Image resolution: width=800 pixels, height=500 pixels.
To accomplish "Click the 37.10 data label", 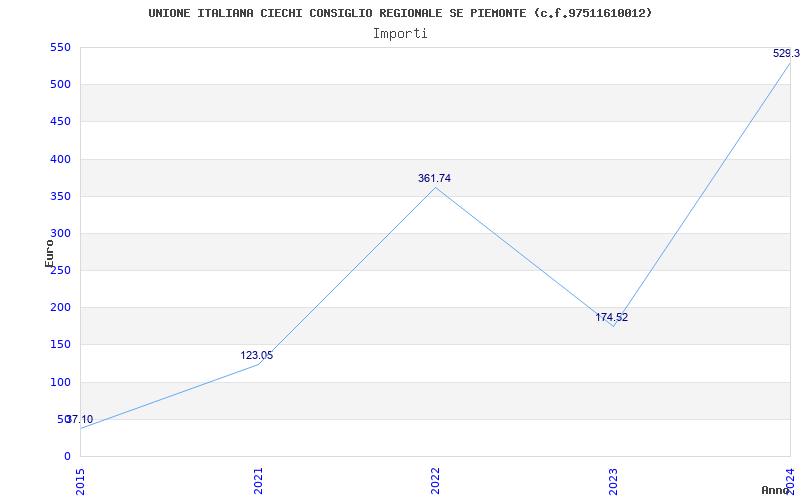I will (x=79, y=419).
